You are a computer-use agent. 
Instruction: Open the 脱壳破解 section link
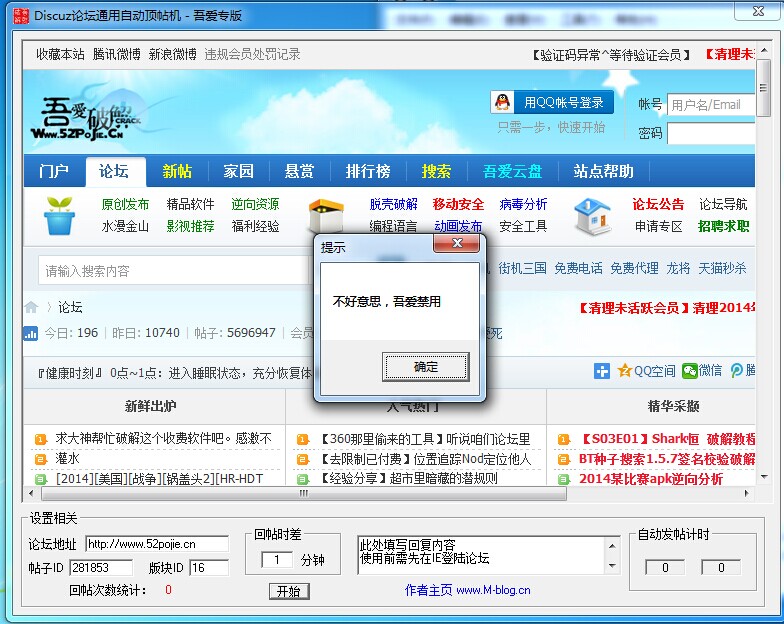[x=394, y=204]
